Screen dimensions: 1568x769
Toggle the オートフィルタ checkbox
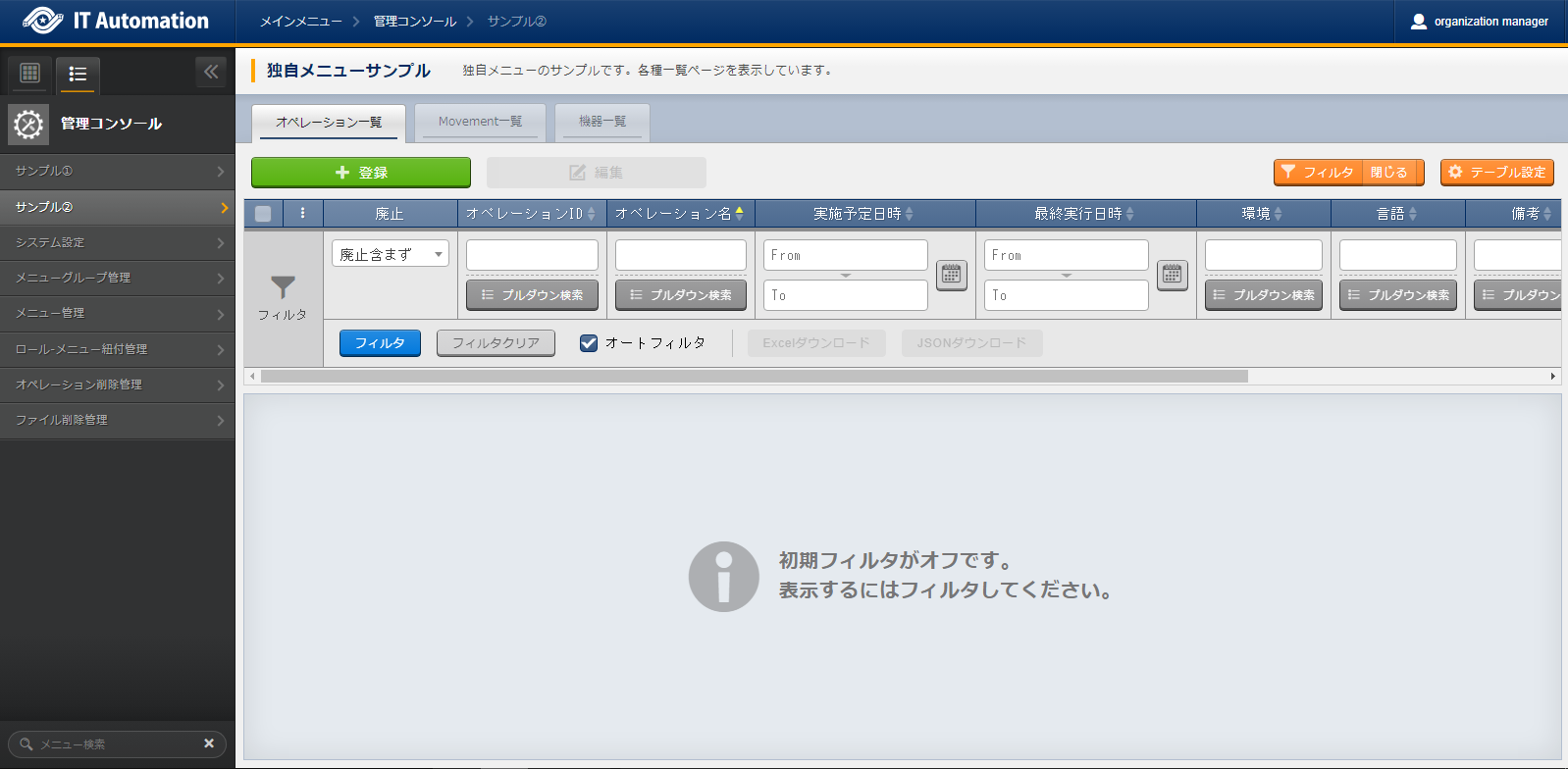589,343
